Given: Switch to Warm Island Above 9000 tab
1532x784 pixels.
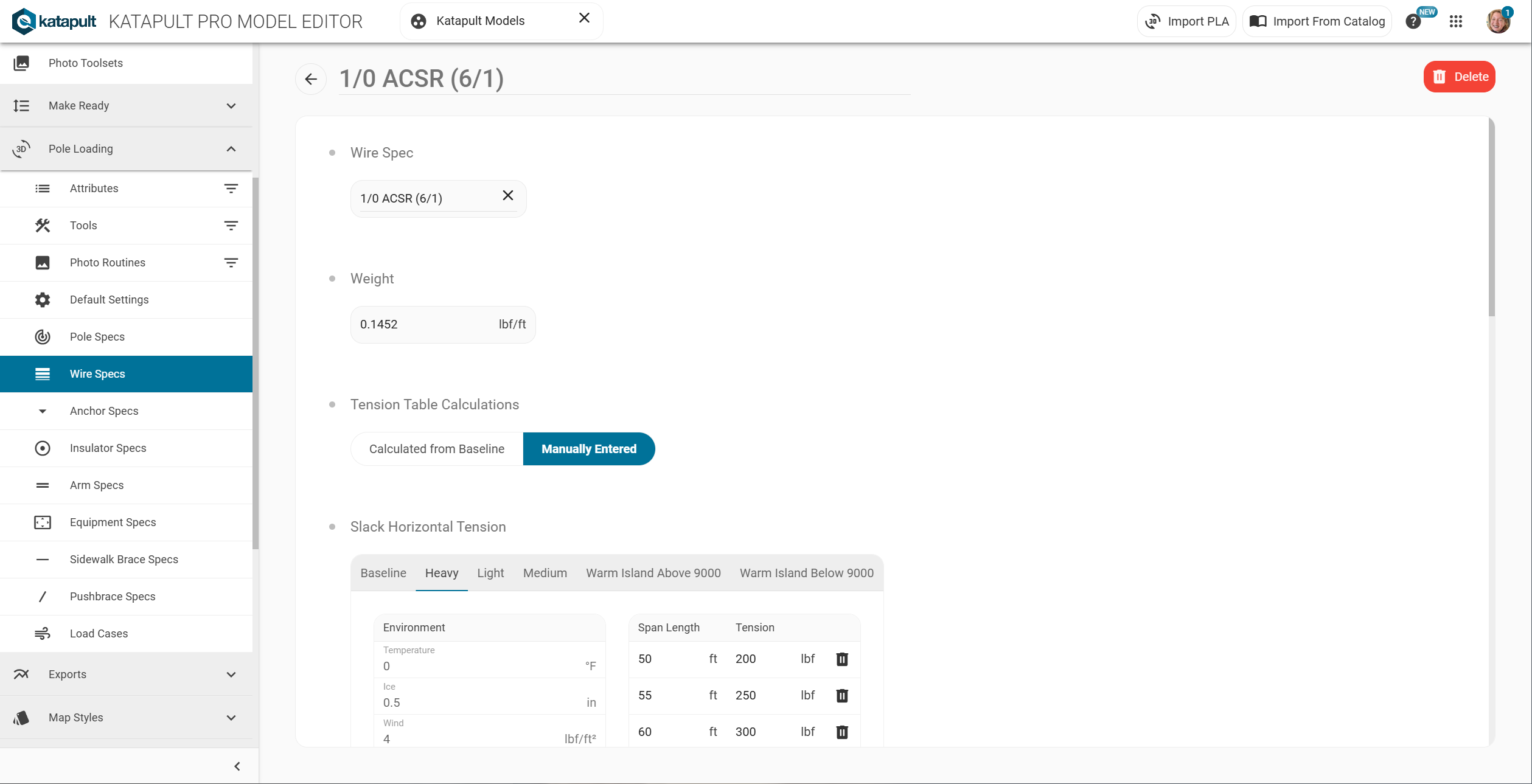Looking at the screenshot, I should click(x=653, y=573).
